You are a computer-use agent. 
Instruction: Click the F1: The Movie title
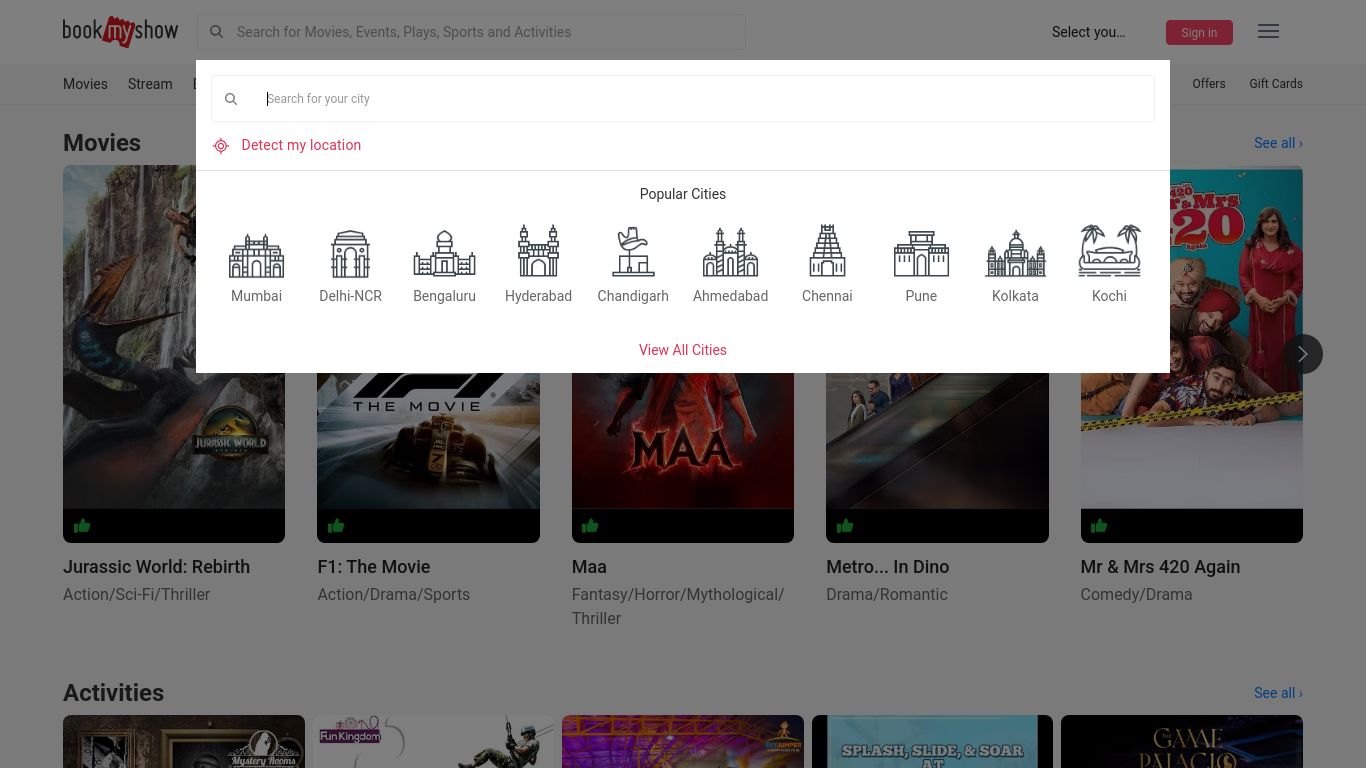pos(374,567)
